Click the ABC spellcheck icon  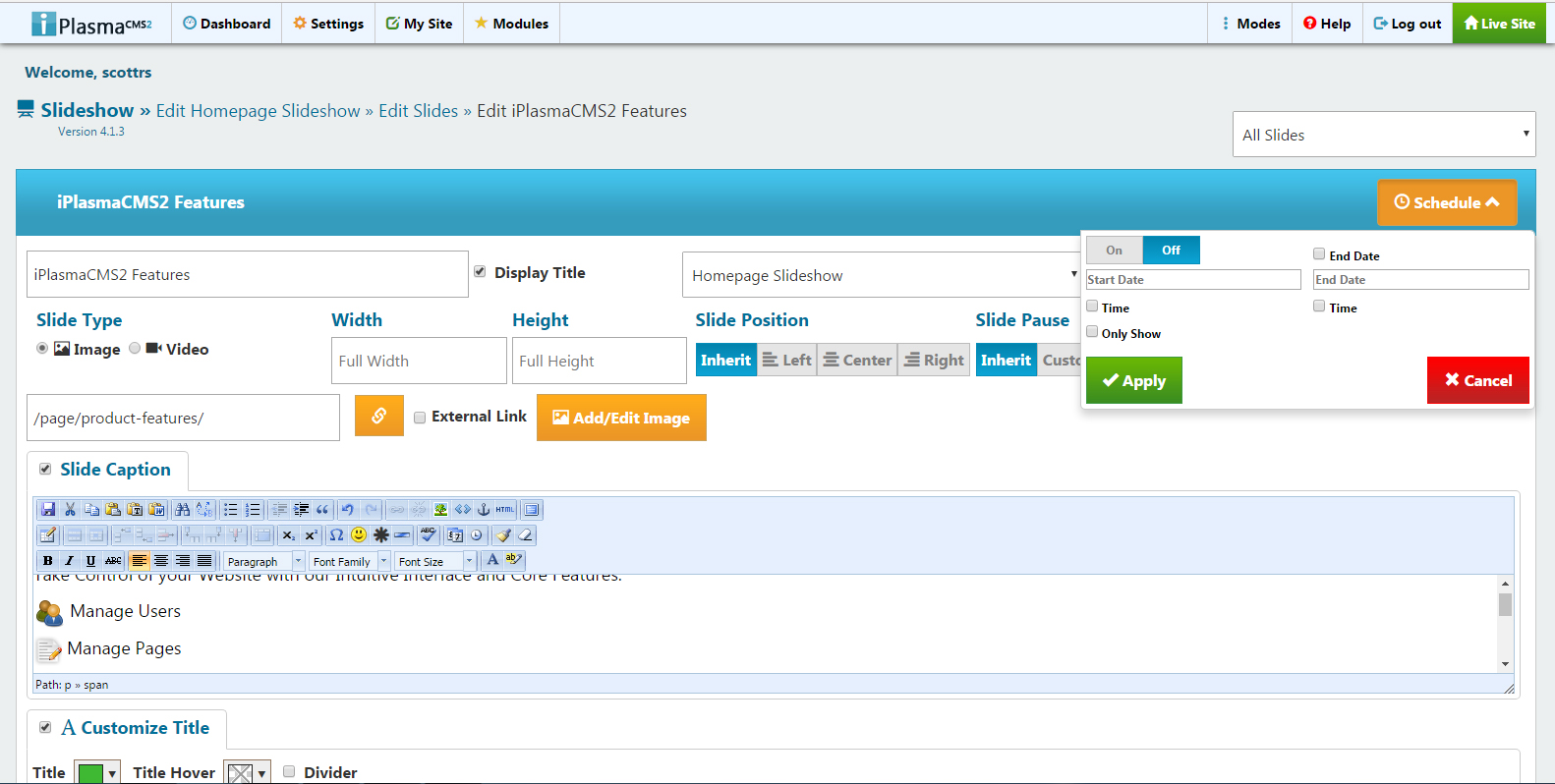428,534
